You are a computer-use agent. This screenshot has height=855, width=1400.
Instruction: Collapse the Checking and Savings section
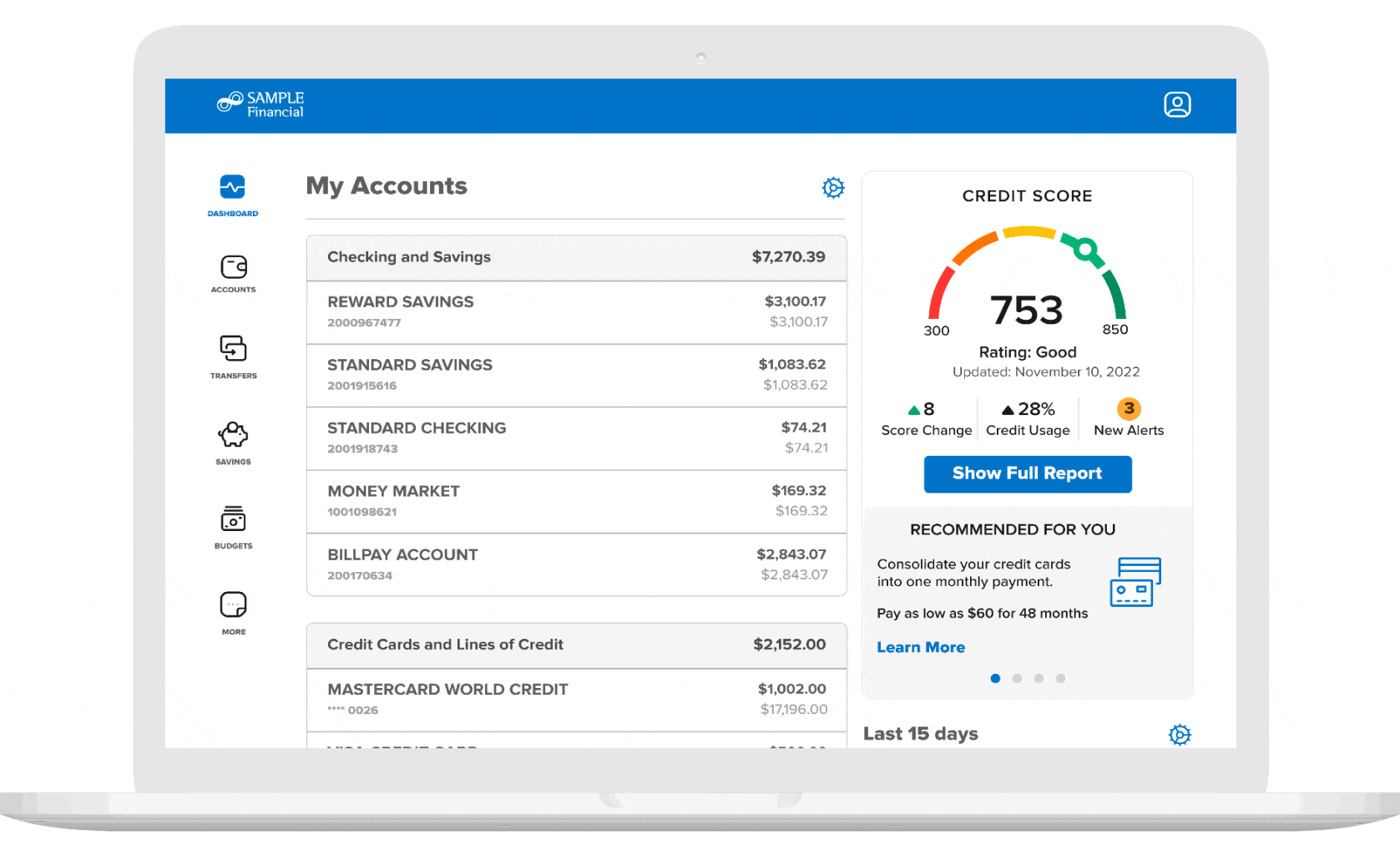[576, 257]
